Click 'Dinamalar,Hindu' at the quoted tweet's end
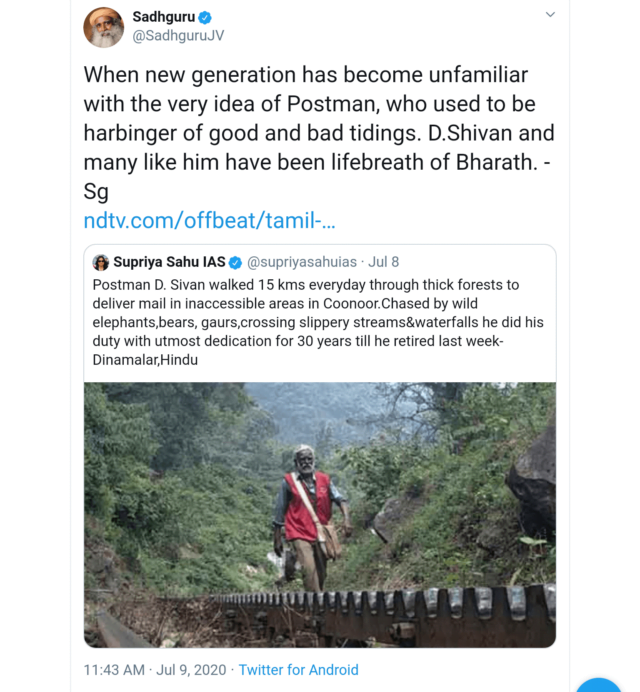640x692 pixels. click(x=145, y=359)
